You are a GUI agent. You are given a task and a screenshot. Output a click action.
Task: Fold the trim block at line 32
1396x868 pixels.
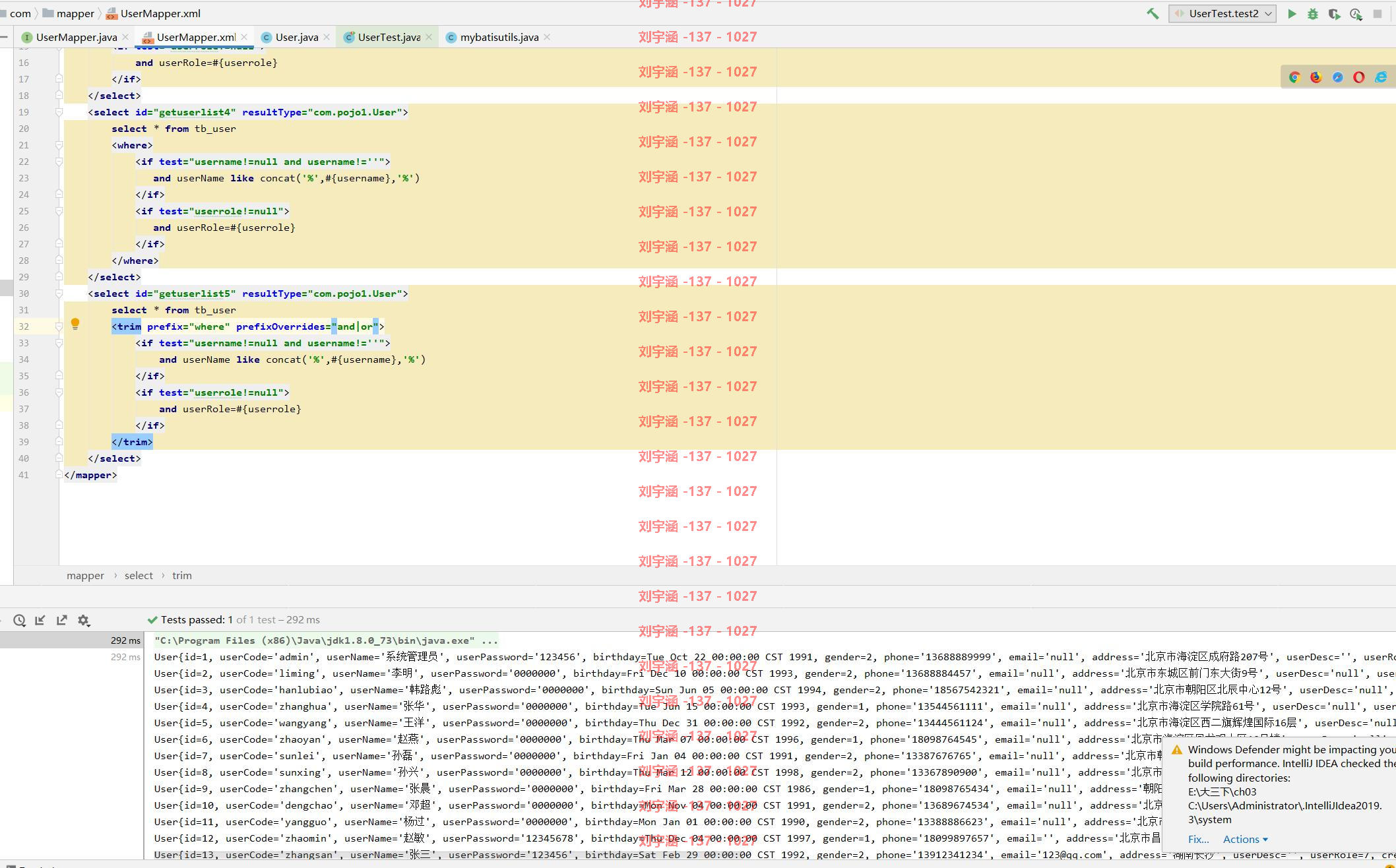pos(59,326)
